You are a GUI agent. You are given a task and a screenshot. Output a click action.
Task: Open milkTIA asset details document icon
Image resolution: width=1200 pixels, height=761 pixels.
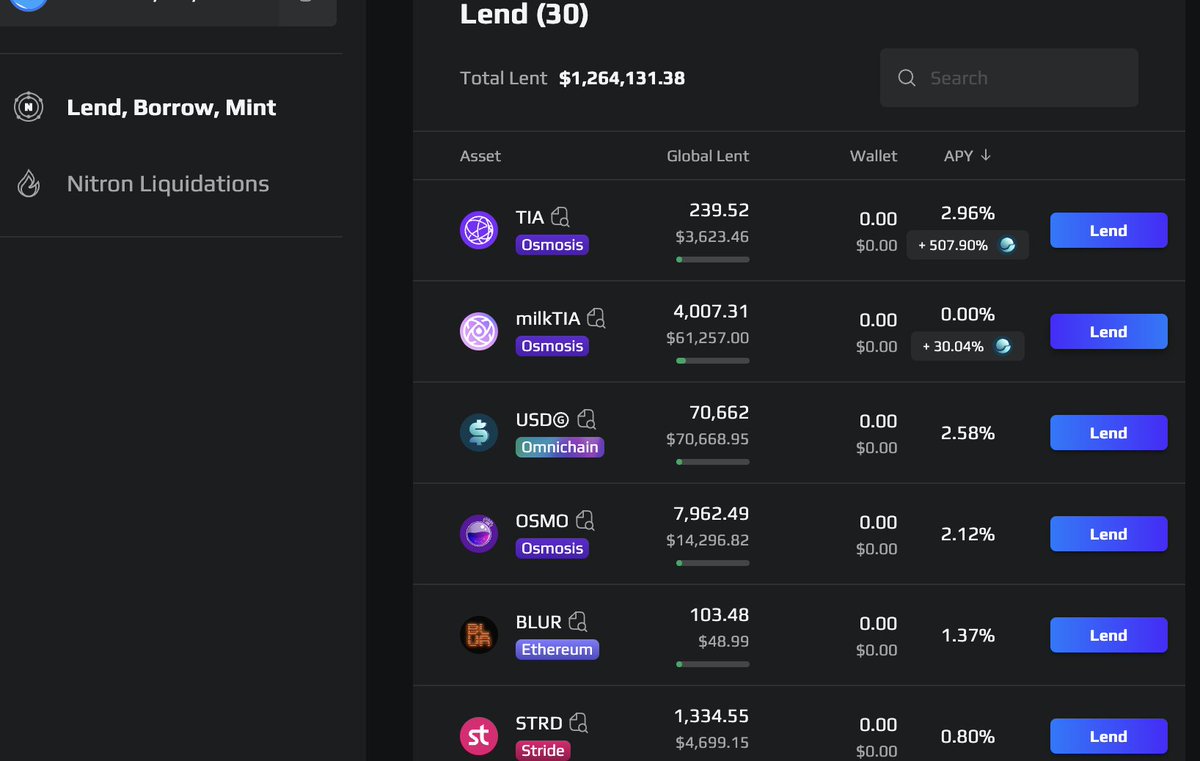[x=596, y=318]
